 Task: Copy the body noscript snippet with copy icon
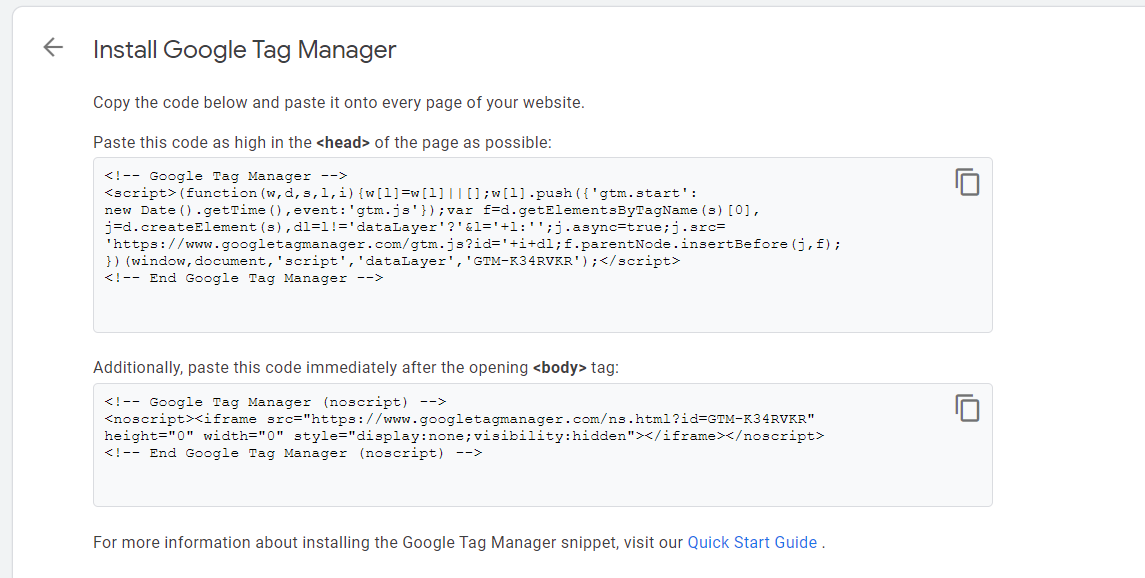[966, 408]
